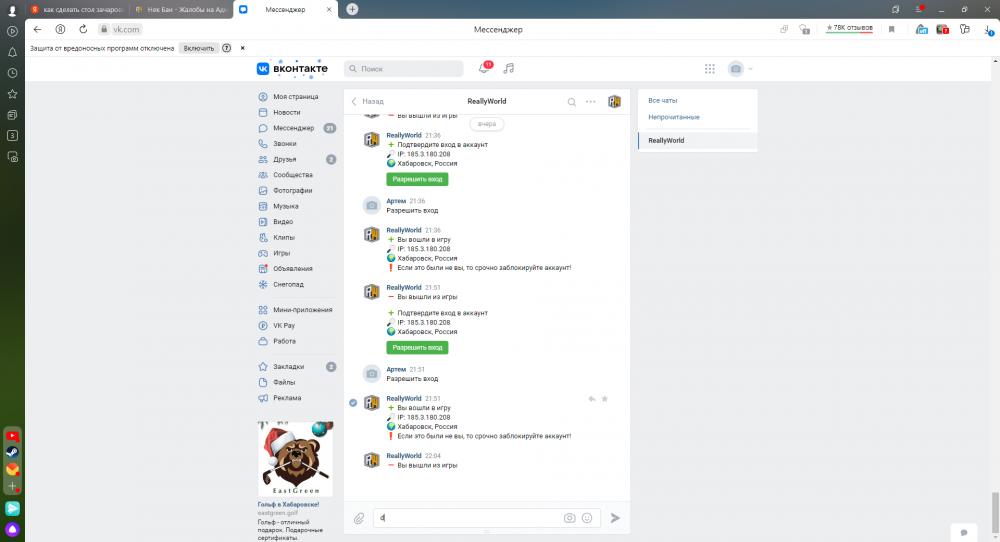Open Гольф в Хабаровске ad link
Viewport: 1000px width, 542px height.
coord(288,504)
